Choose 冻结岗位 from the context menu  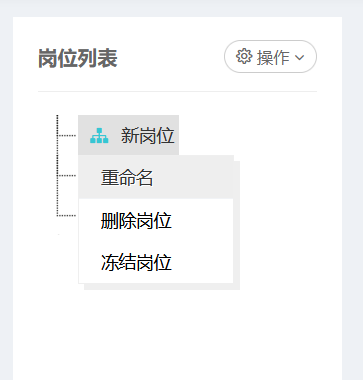tap(156, 262)
